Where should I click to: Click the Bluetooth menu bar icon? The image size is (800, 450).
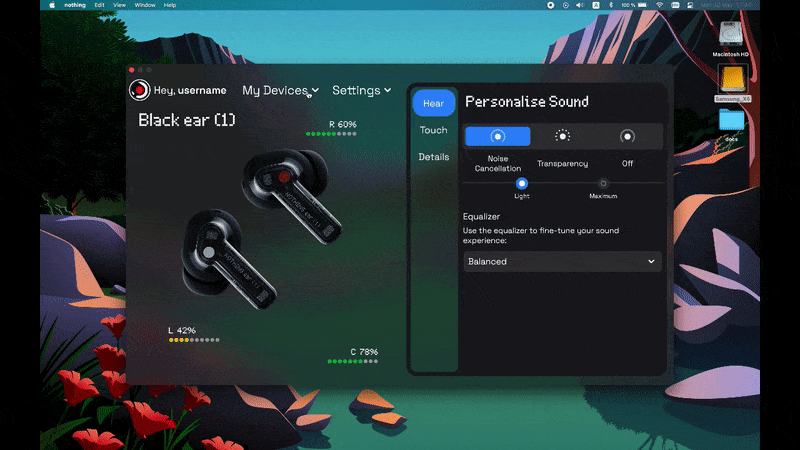coord(611,5)
